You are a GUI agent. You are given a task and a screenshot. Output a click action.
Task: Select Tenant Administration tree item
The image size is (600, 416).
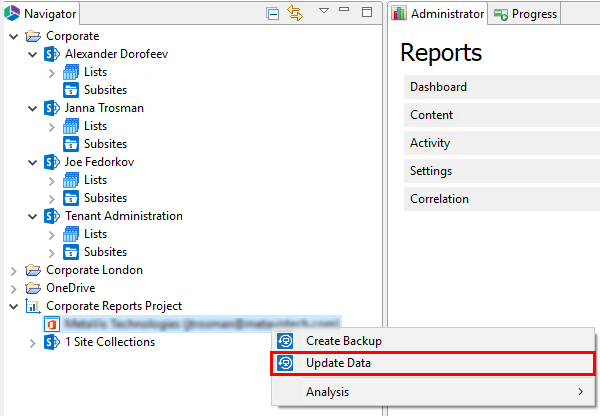click(124, 216)
